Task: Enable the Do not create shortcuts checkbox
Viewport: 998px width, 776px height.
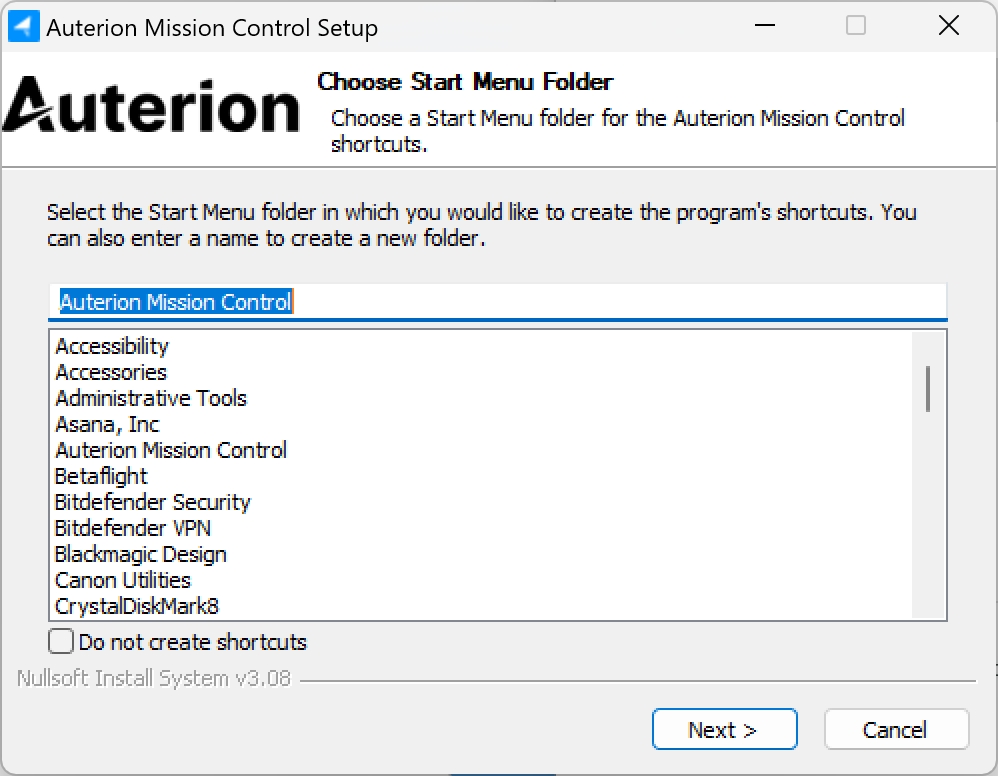Action: pos(61,641)
